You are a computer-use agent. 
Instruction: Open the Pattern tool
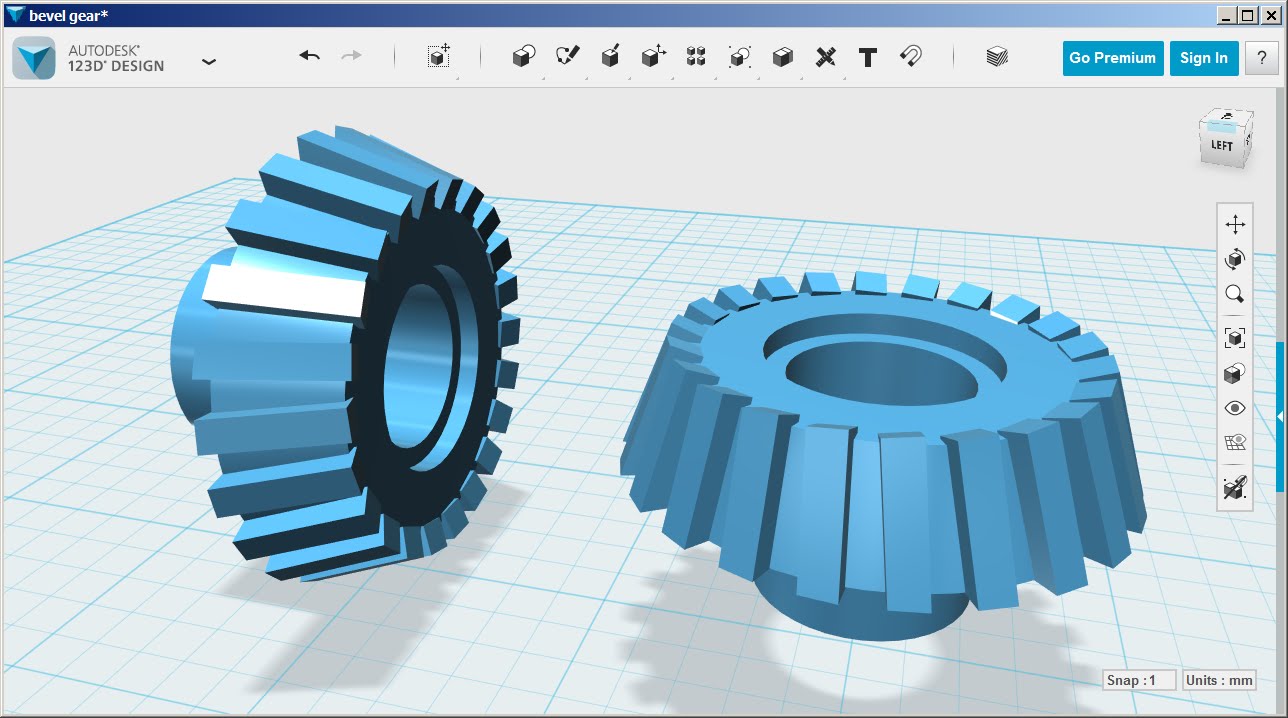coord(696,57)
